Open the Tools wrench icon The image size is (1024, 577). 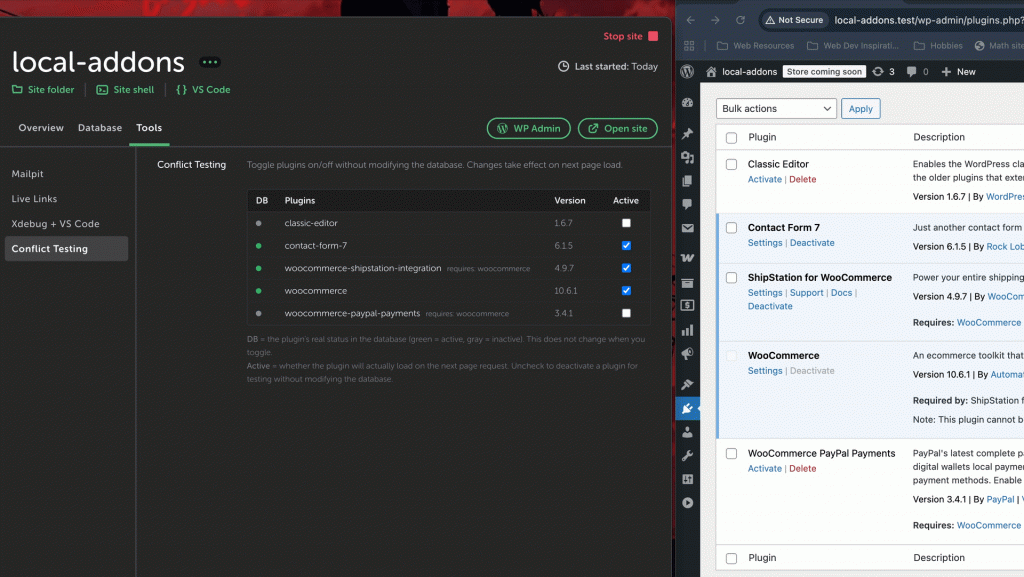[x=687, y=458]
